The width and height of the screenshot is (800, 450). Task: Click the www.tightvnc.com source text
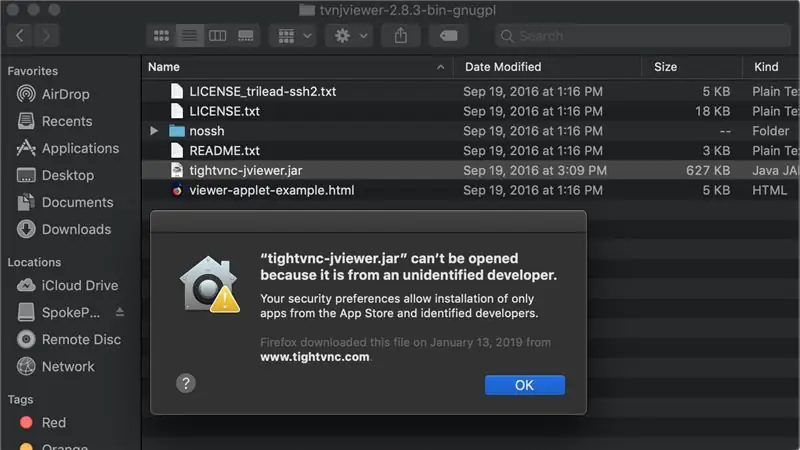(315, 357)
